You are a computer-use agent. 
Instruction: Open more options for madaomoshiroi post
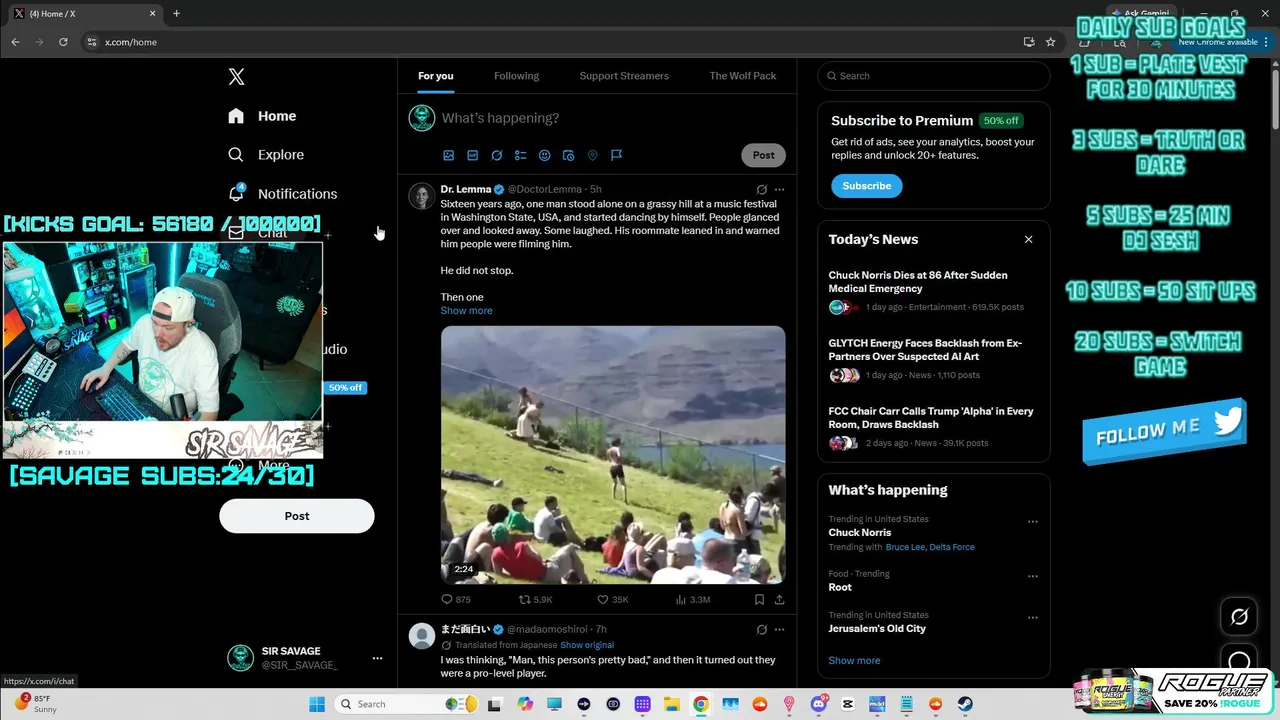(x=780, y=630)
